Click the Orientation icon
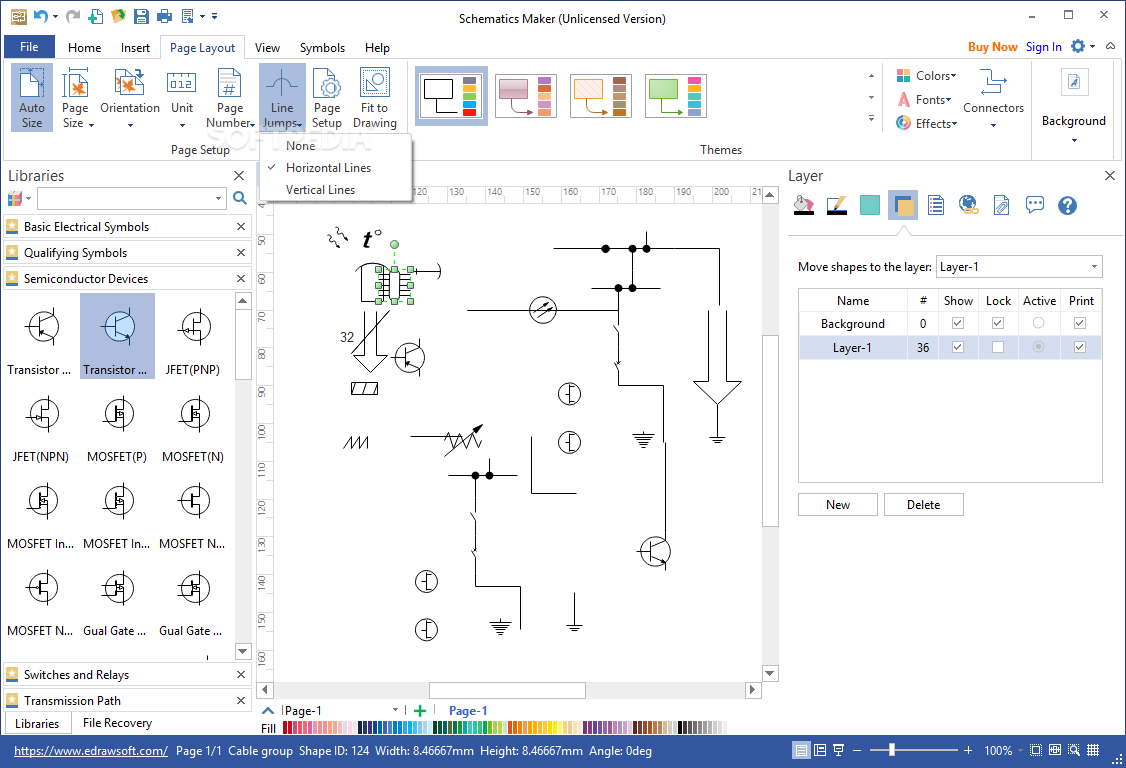1126x768 pixels. point(130,97)
